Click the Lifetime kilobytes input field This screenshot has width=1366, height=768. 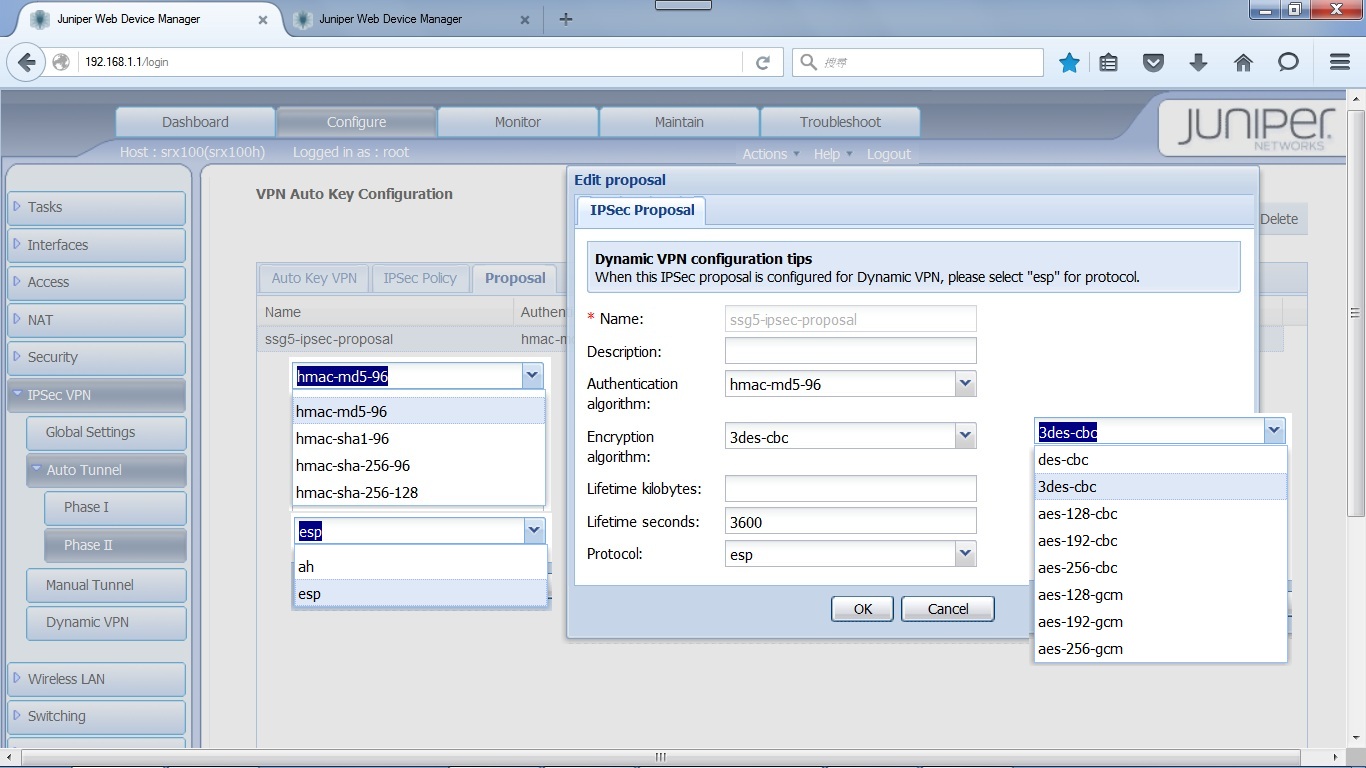(849, 488)
